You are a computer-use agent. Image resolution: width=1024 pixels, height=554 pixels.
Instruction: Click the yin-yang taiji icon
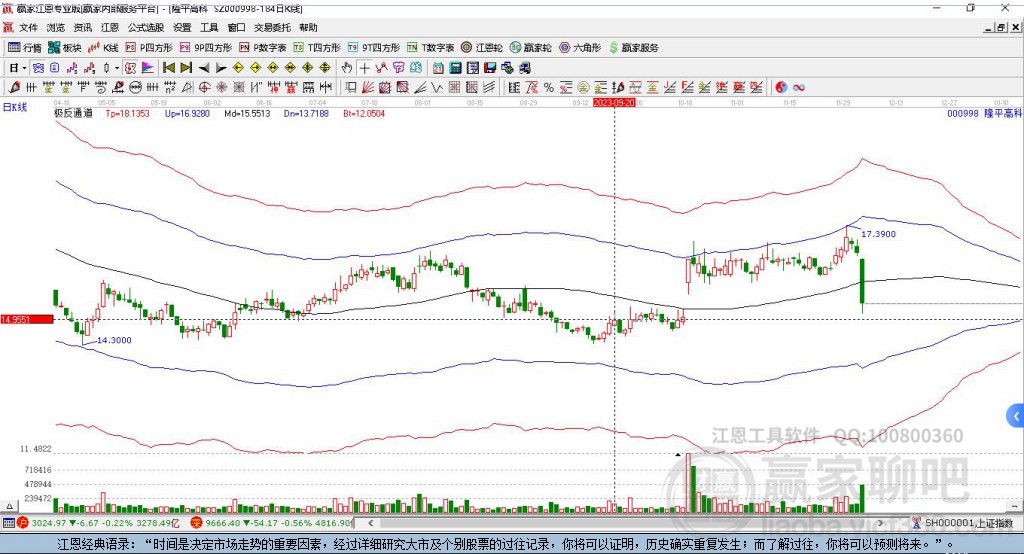click(781, 88)
